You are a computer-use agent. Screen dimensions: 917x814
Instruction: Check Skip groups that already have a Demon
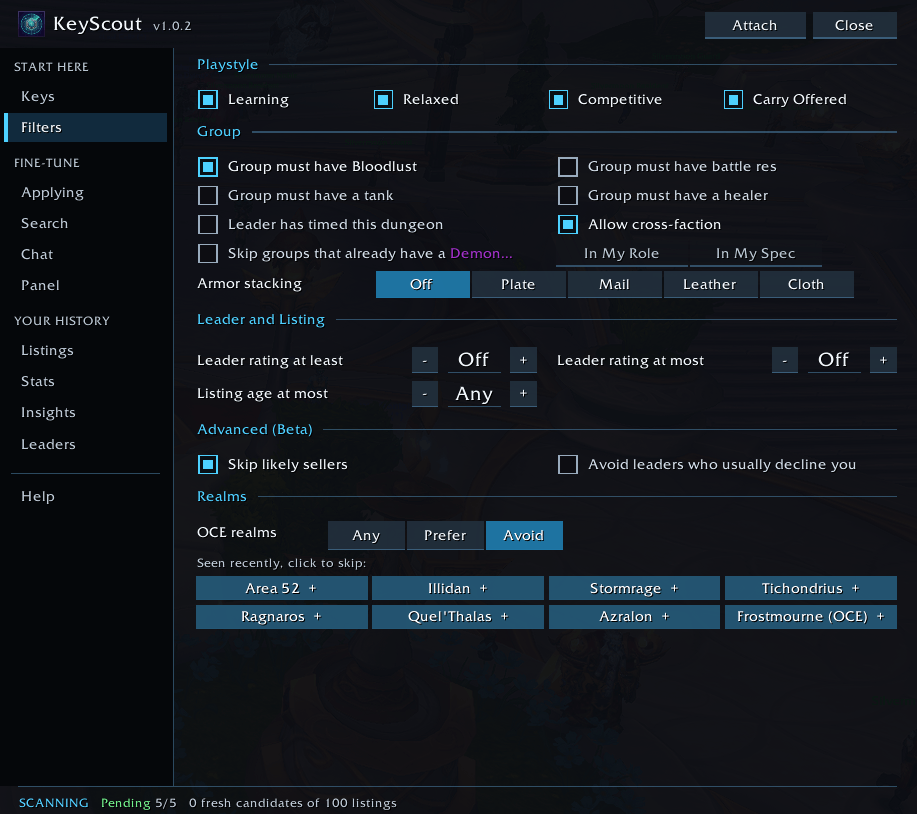tap(208, 254)
